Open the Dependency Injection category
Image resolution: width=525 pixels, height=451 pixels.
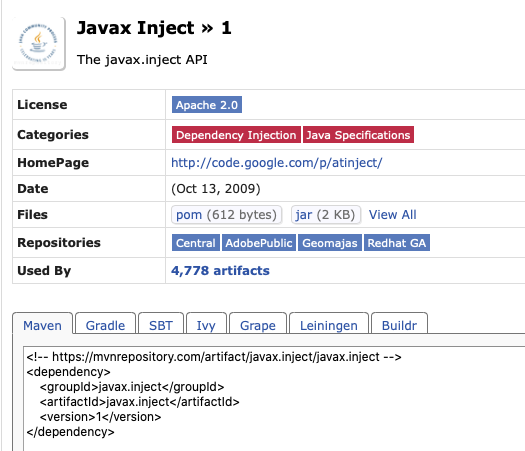(236, 135)
